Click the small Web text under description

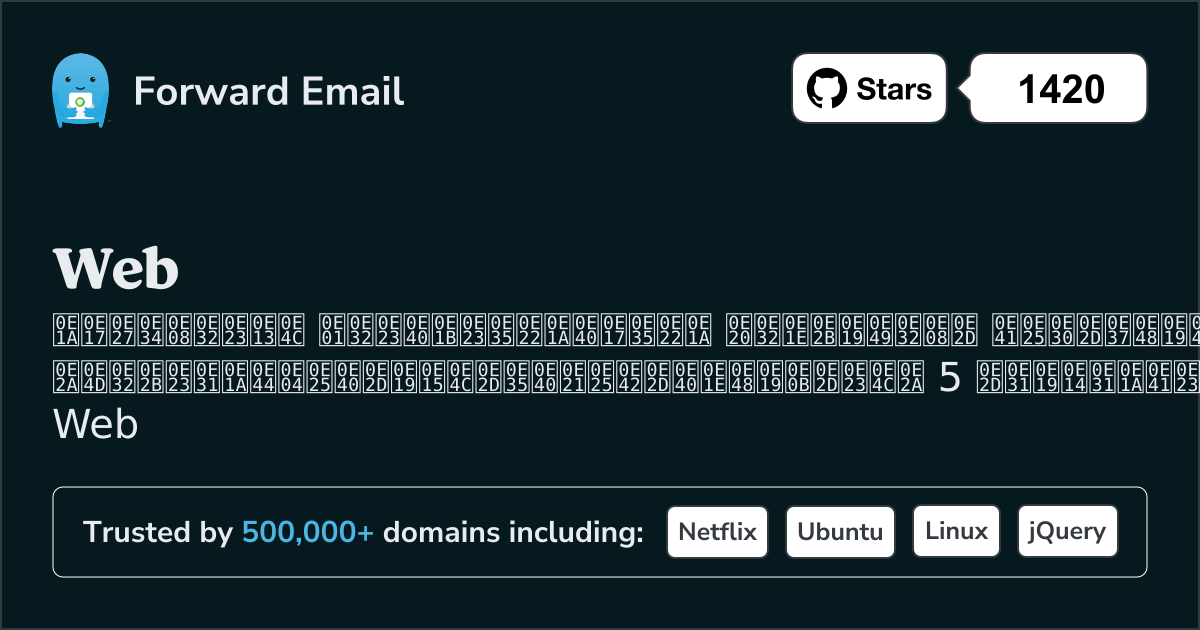tap(95, 425)
